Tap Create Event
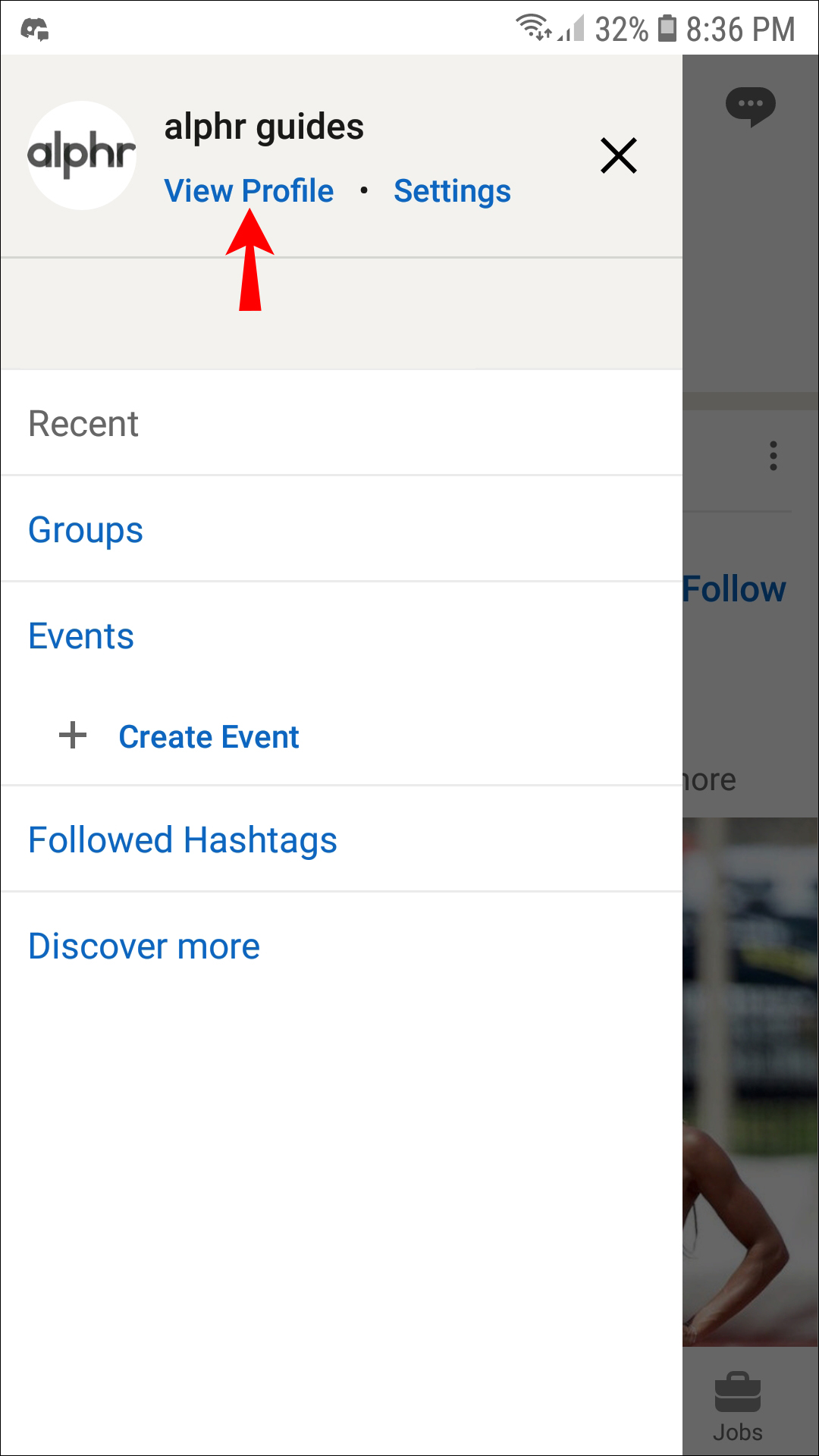 209,737
